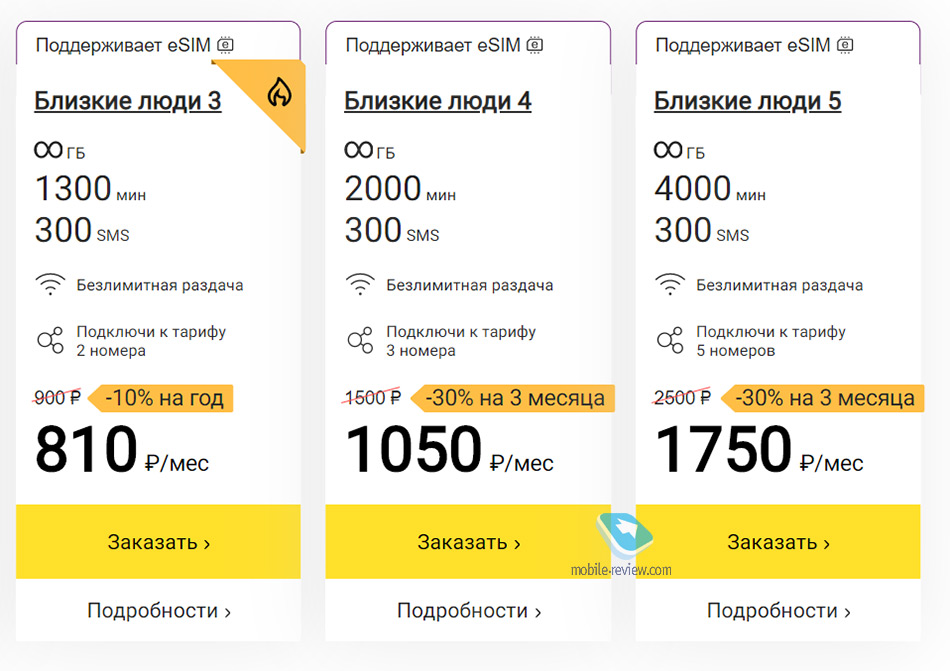Open the Близкие люди 4 tariff title link
Image resolution: width=950 pixels, height=671 pixels.
[x=438, y=101]
